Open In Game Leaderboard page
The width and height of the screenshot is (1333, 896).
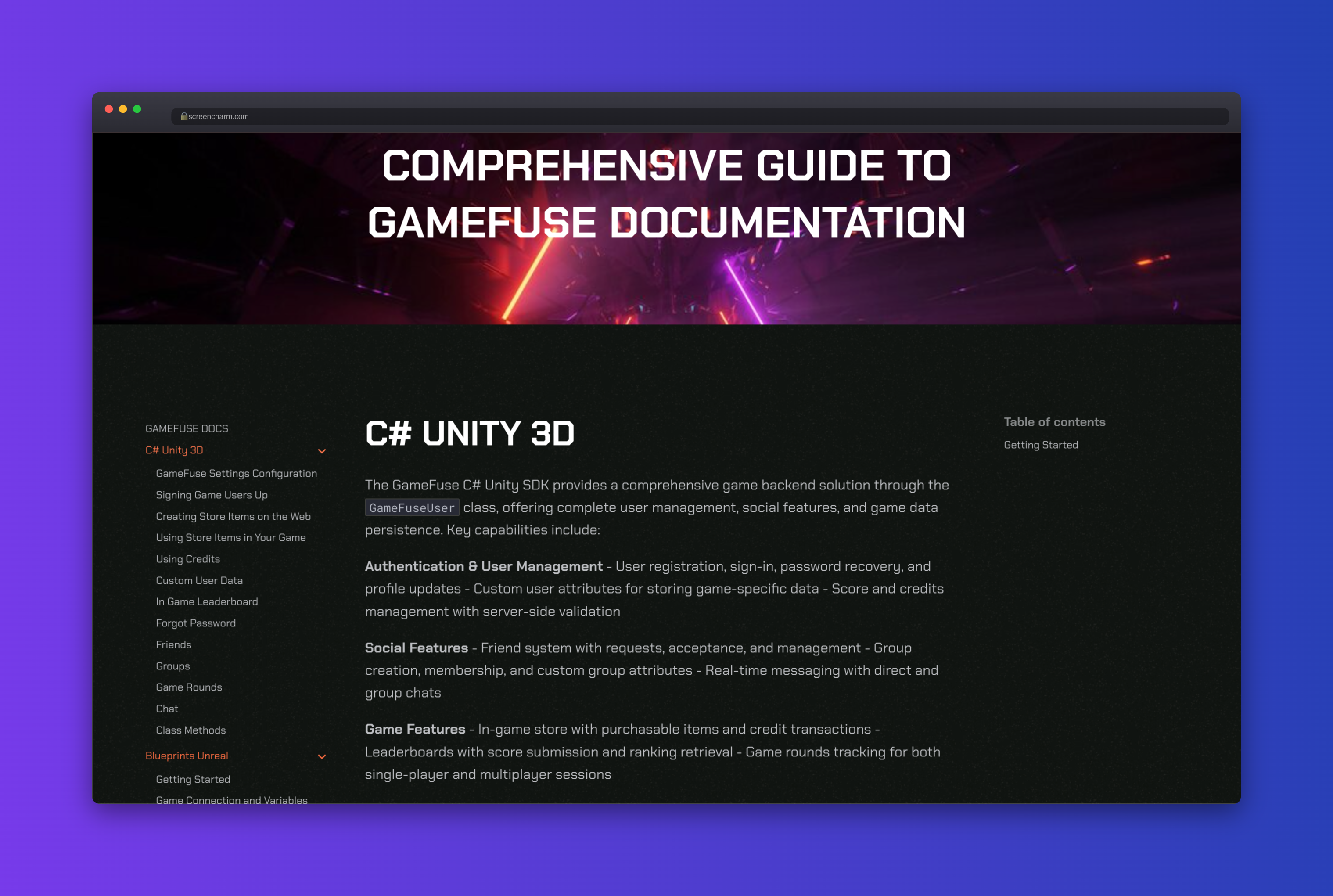207,602
